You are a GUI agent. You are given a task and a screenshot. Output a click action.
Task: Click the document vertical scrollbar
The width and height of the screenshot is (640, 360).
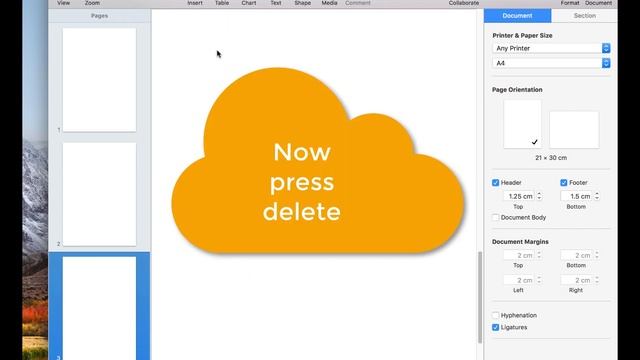click(480, 297)
